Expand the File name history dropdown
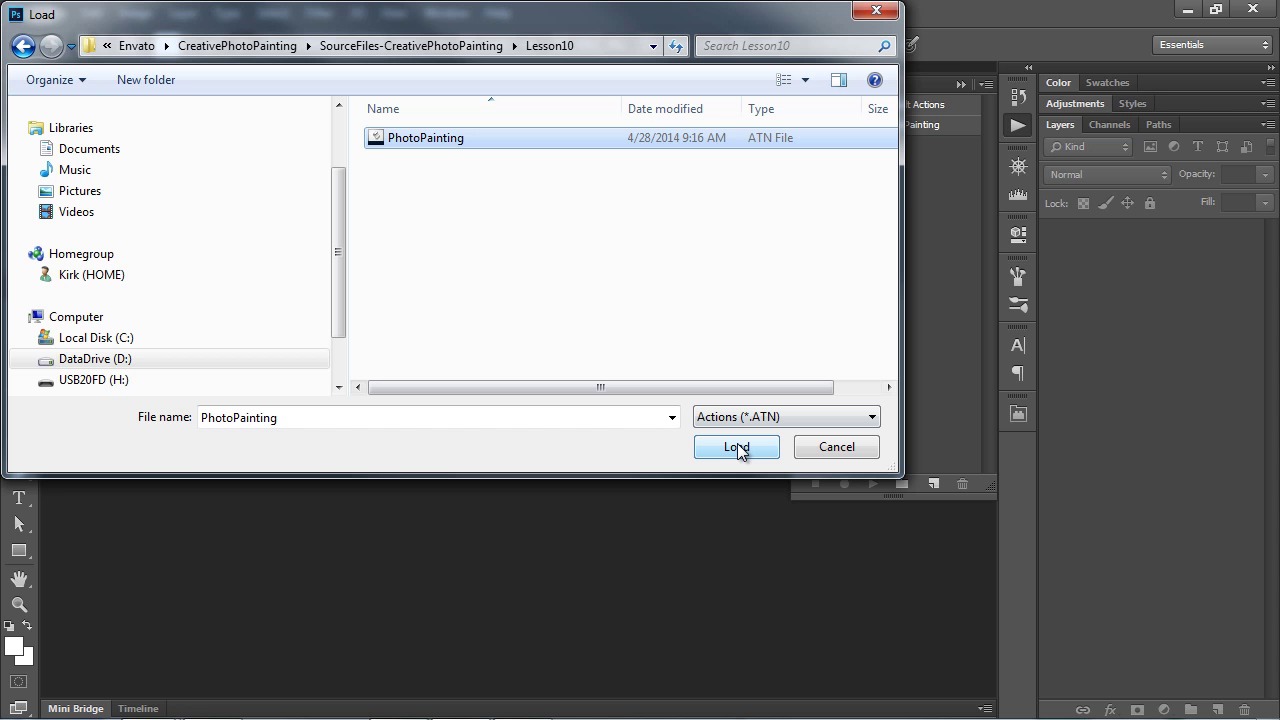The image size is (1280, 720). pos(672,417)
